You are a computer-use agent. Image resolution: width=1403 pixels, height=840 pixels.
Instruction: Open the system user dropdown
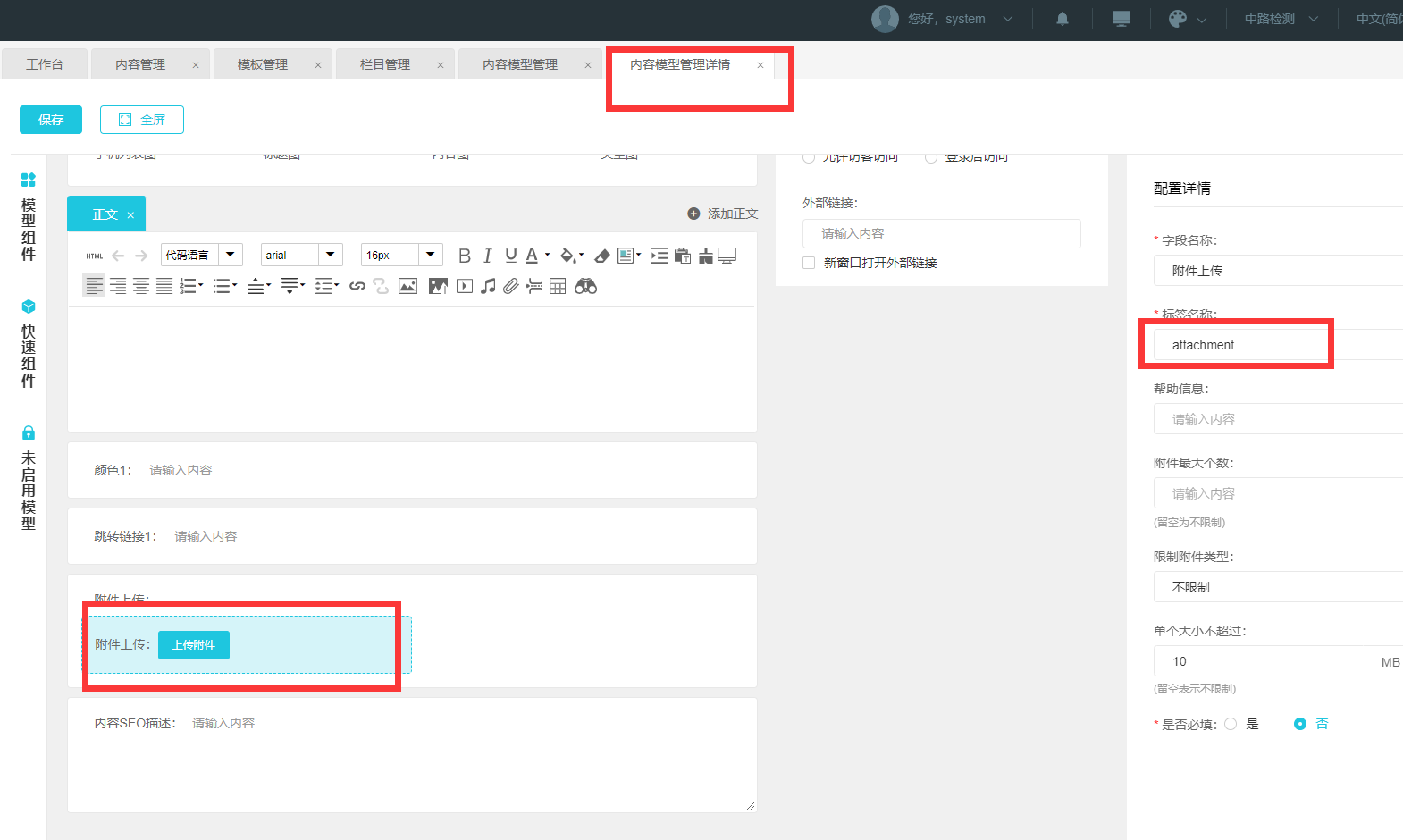943,19
